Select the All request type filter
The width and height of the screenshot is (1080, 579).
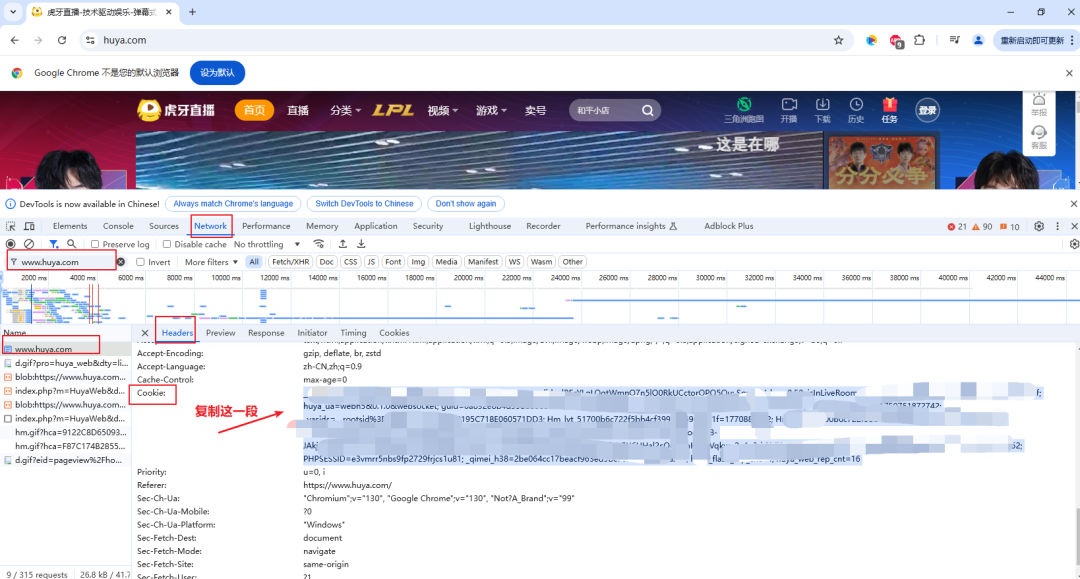coord(254,262)
